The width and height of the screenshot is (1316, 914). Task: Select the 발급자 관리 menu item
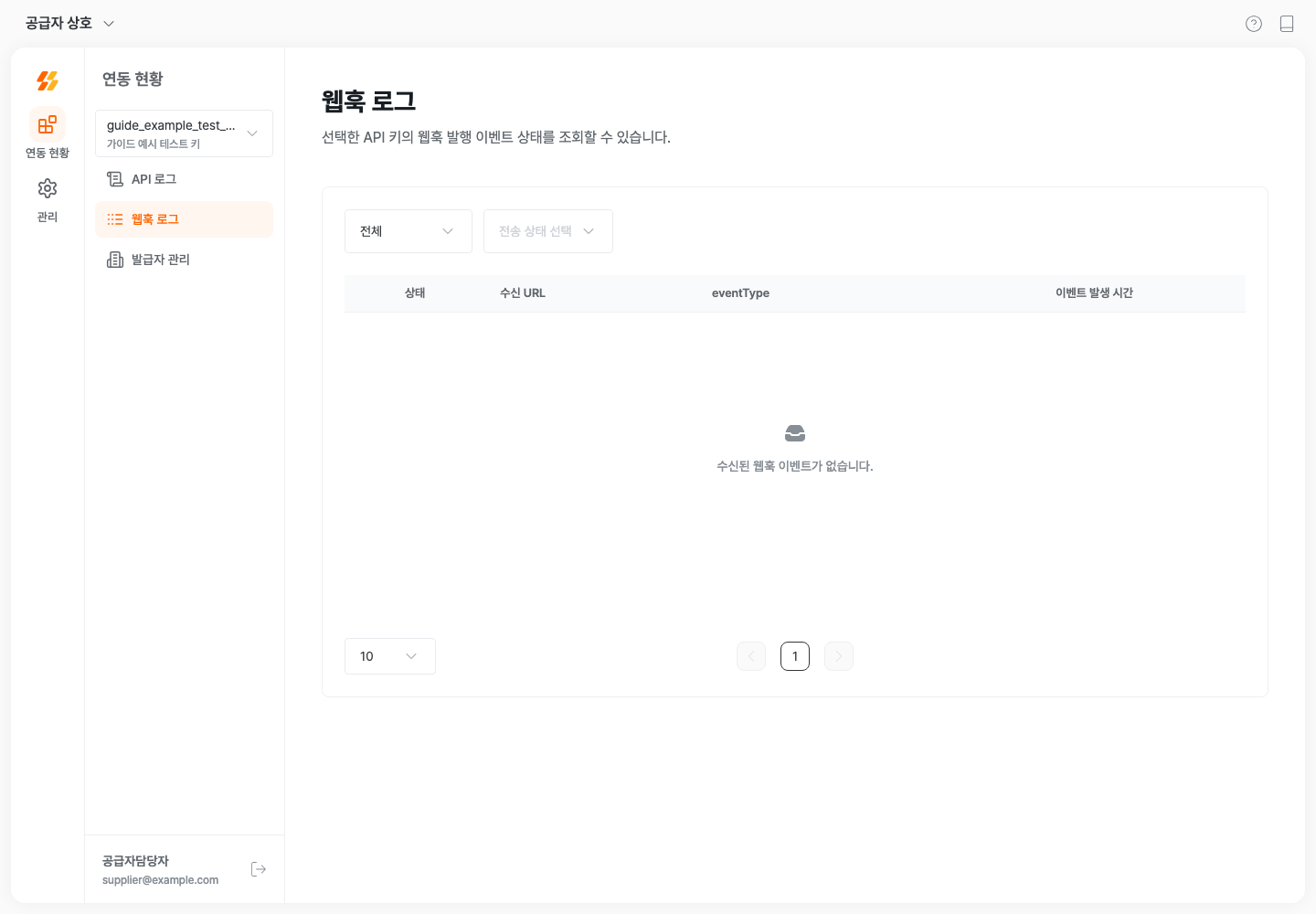tap(184, 260)
